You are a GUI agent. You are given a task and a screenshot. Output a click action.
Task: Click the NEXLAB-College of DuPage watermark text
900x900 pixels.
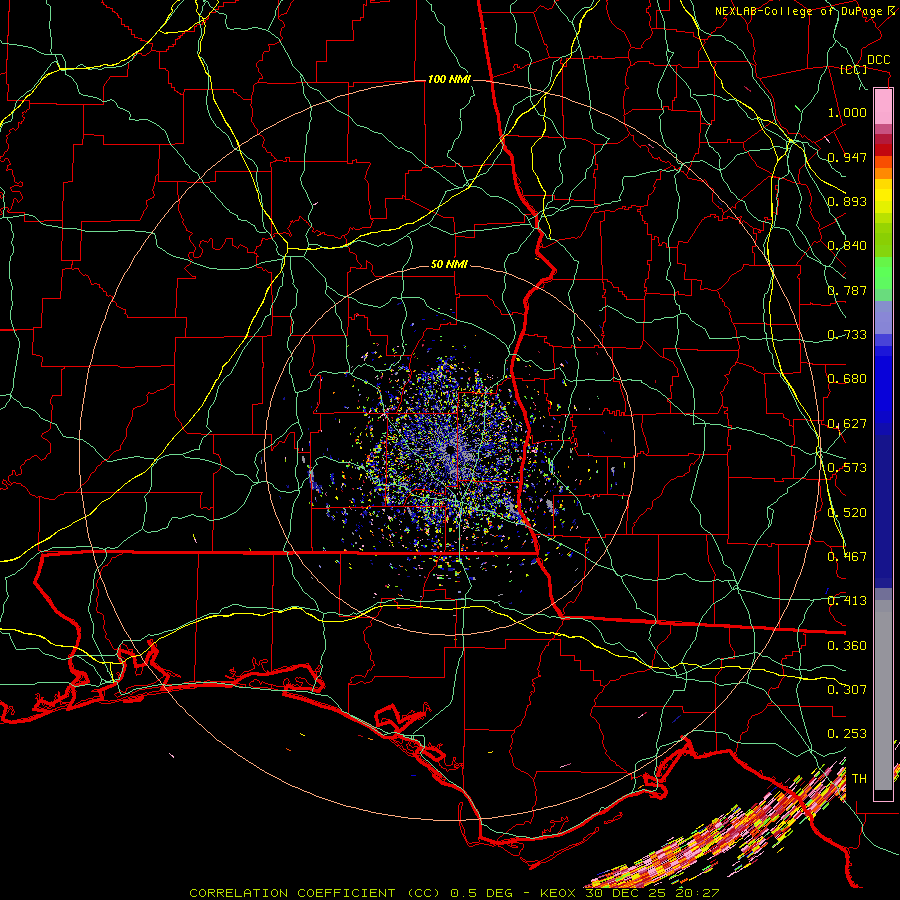click(798, 11)
